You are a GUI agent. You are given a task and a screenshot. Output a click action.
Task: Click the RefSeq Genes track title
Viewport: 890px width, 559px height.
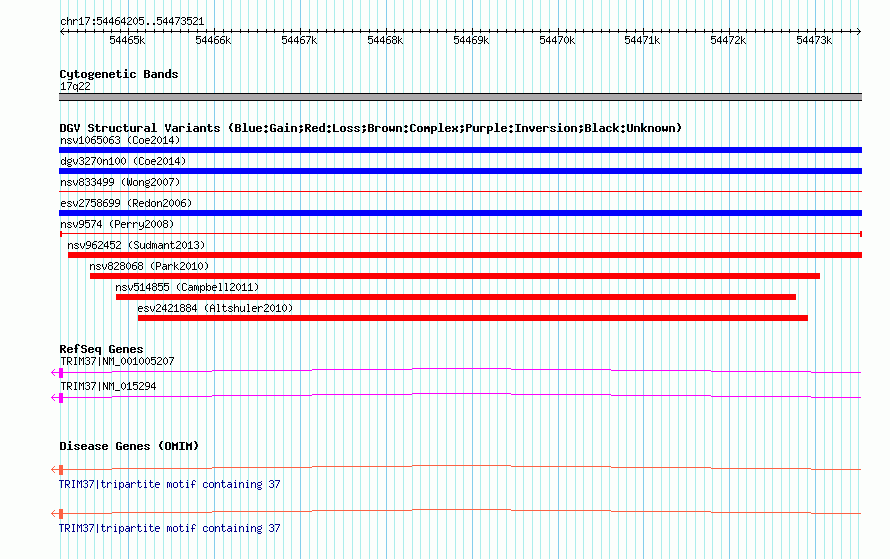(101, 350)
